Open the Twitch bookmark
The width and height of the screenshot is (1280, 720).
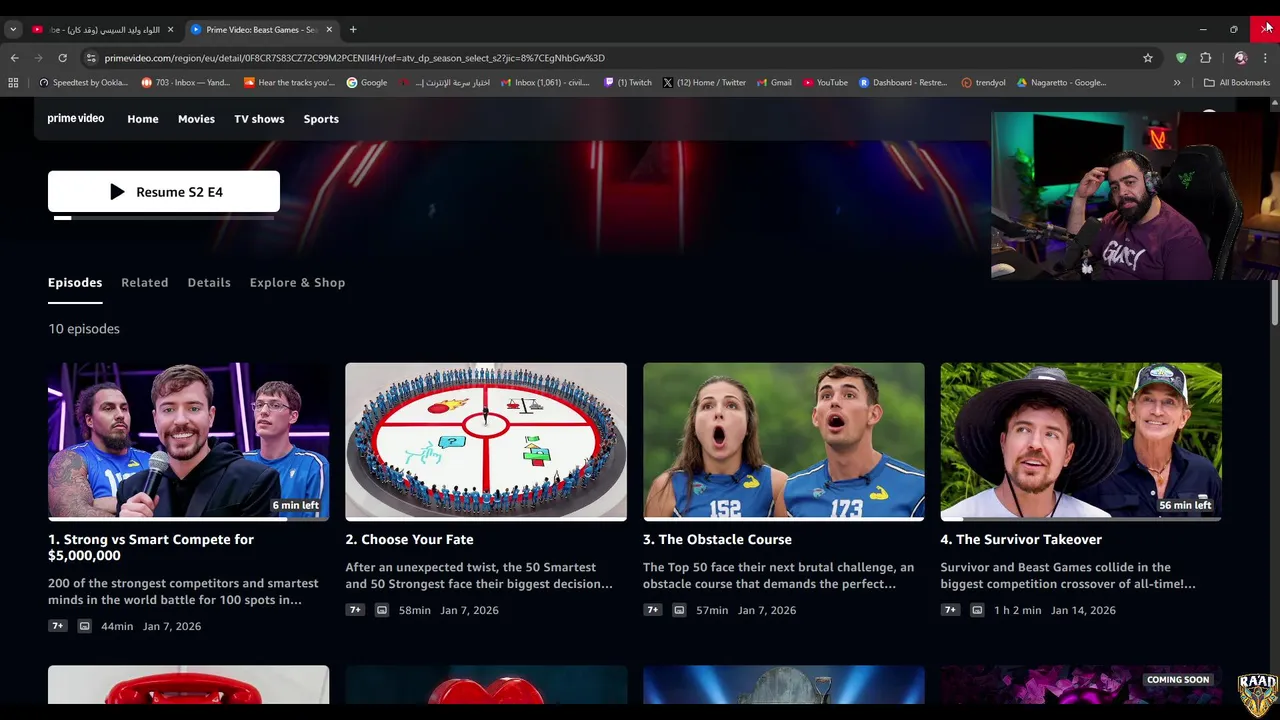628,83
